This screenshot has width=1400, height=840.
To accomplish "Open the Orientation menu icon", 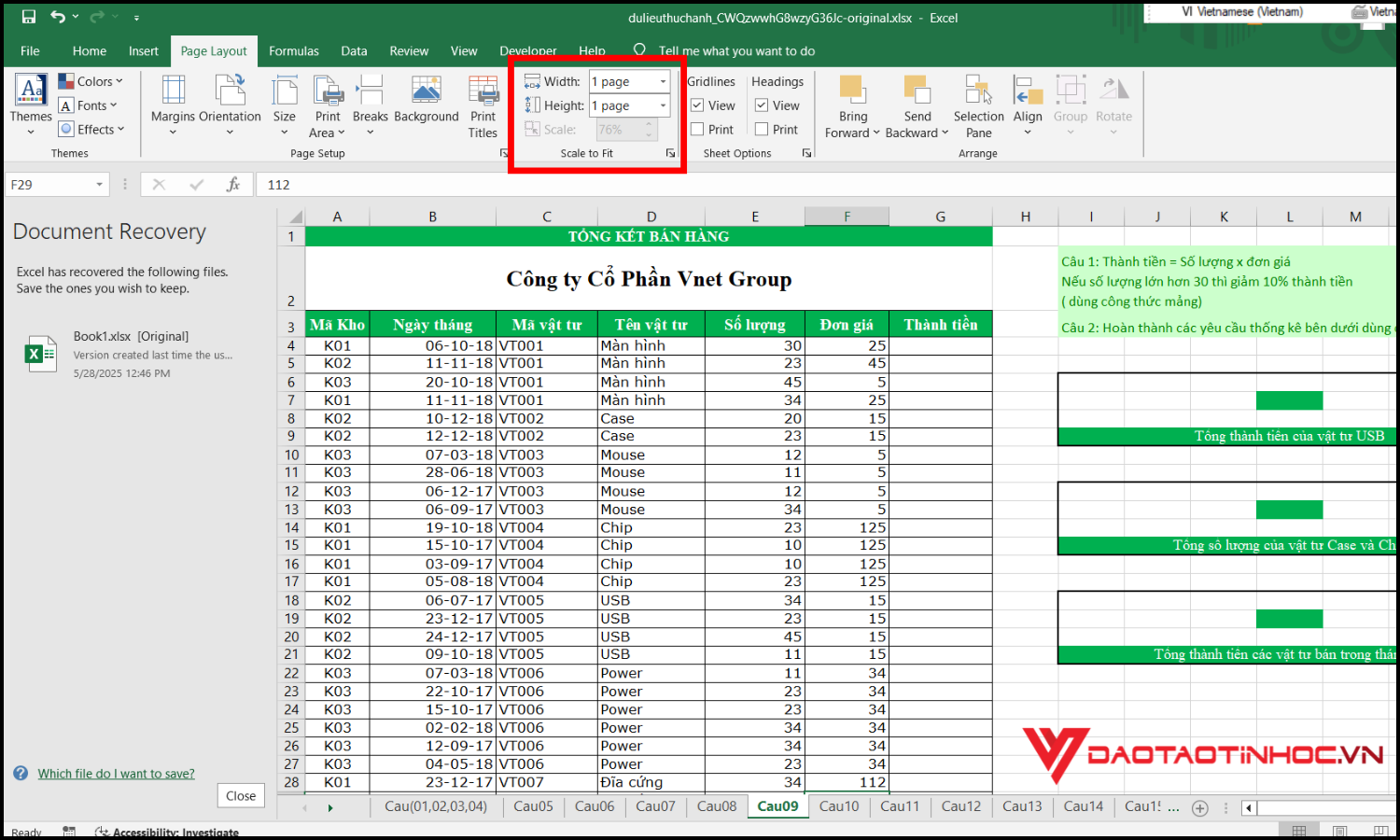I will 230,91.
